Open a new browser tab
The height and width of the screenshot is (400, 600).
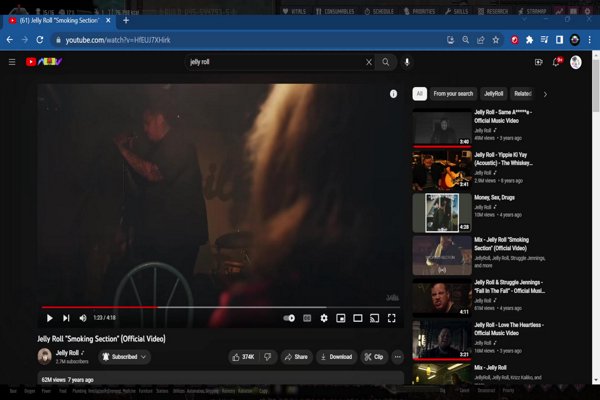point(126,20)
